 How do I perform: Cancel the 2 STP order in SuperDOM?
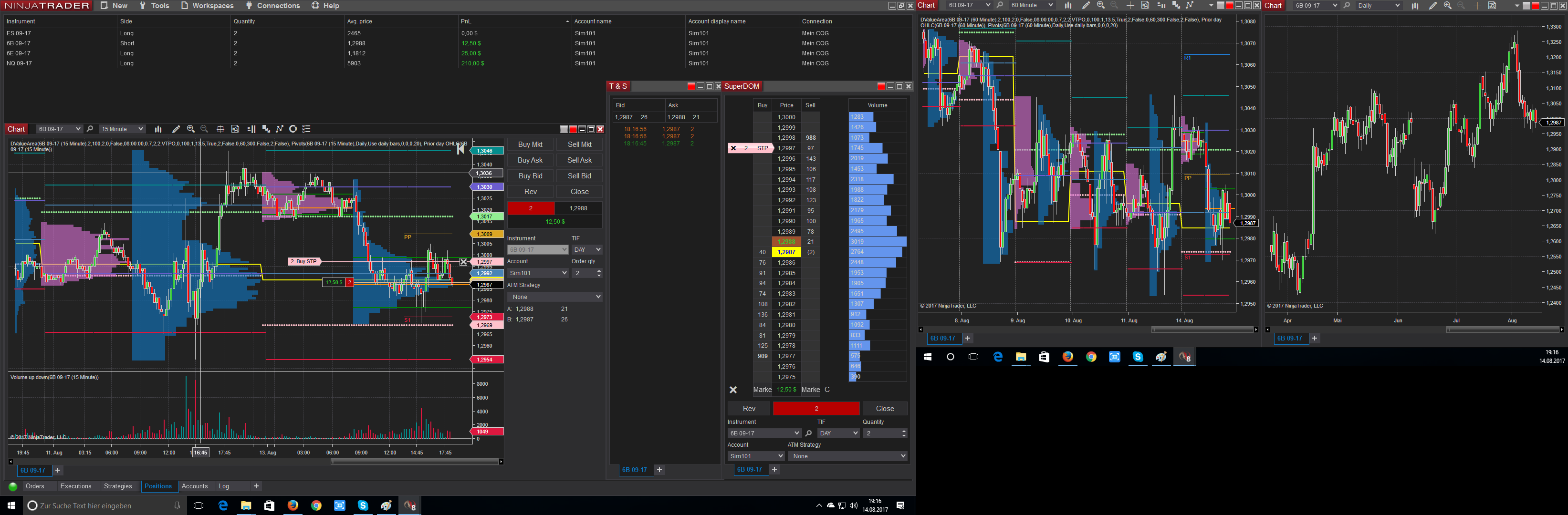click(733, 148)
